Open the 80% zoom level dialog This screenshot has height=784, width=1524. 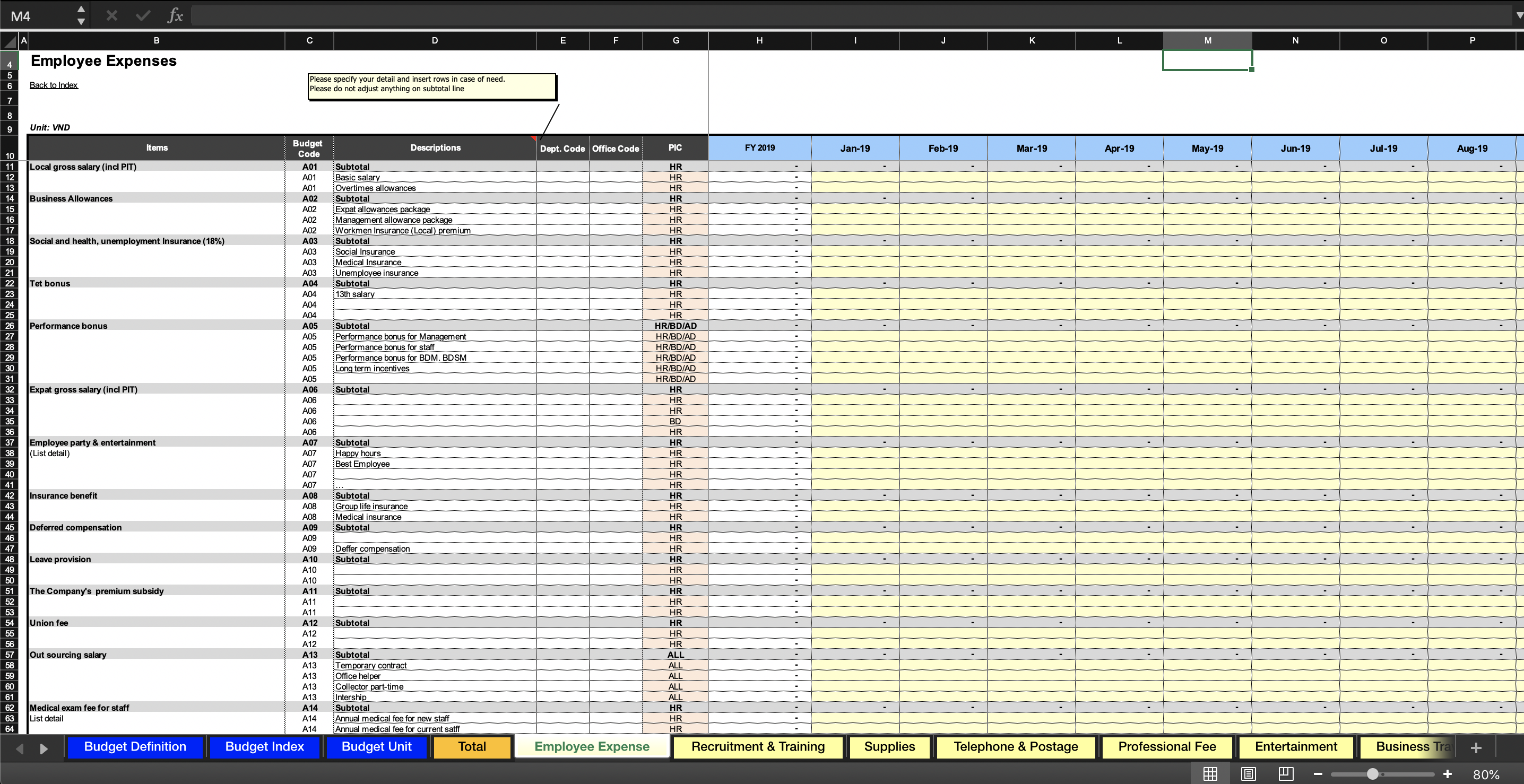click(1486, 774)
